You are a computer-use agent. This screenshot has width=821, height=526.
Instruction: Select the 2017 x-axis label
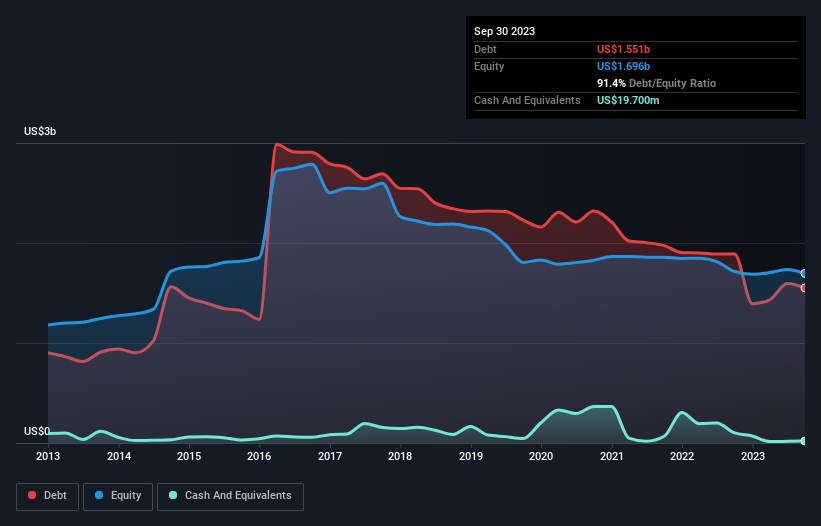[330, 456]
